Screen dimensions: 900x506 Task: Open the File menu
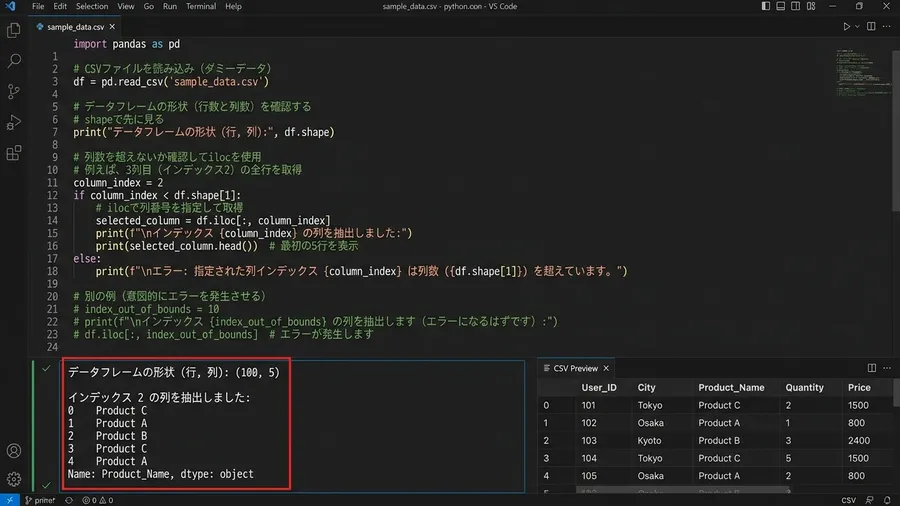(38, 6)
